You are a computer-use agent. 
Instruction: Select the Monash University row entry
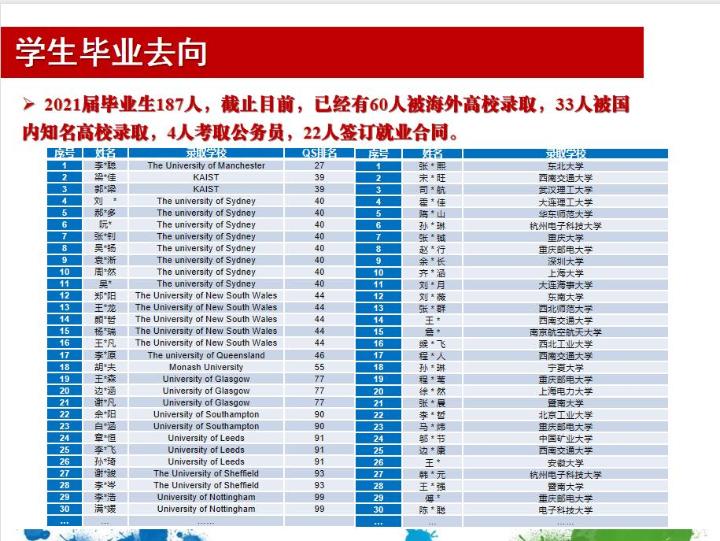206,367
